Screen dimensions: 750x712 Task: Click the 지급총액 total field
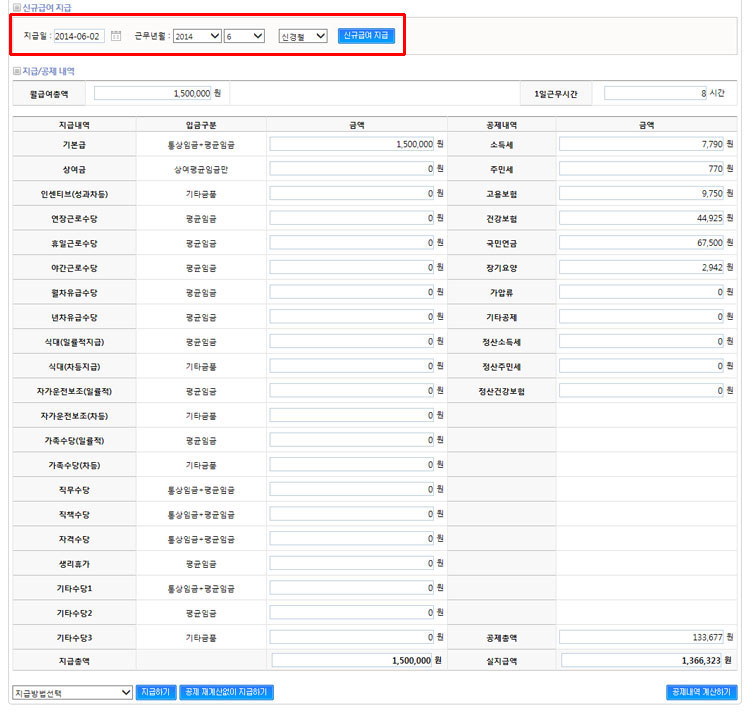(352, 660)
